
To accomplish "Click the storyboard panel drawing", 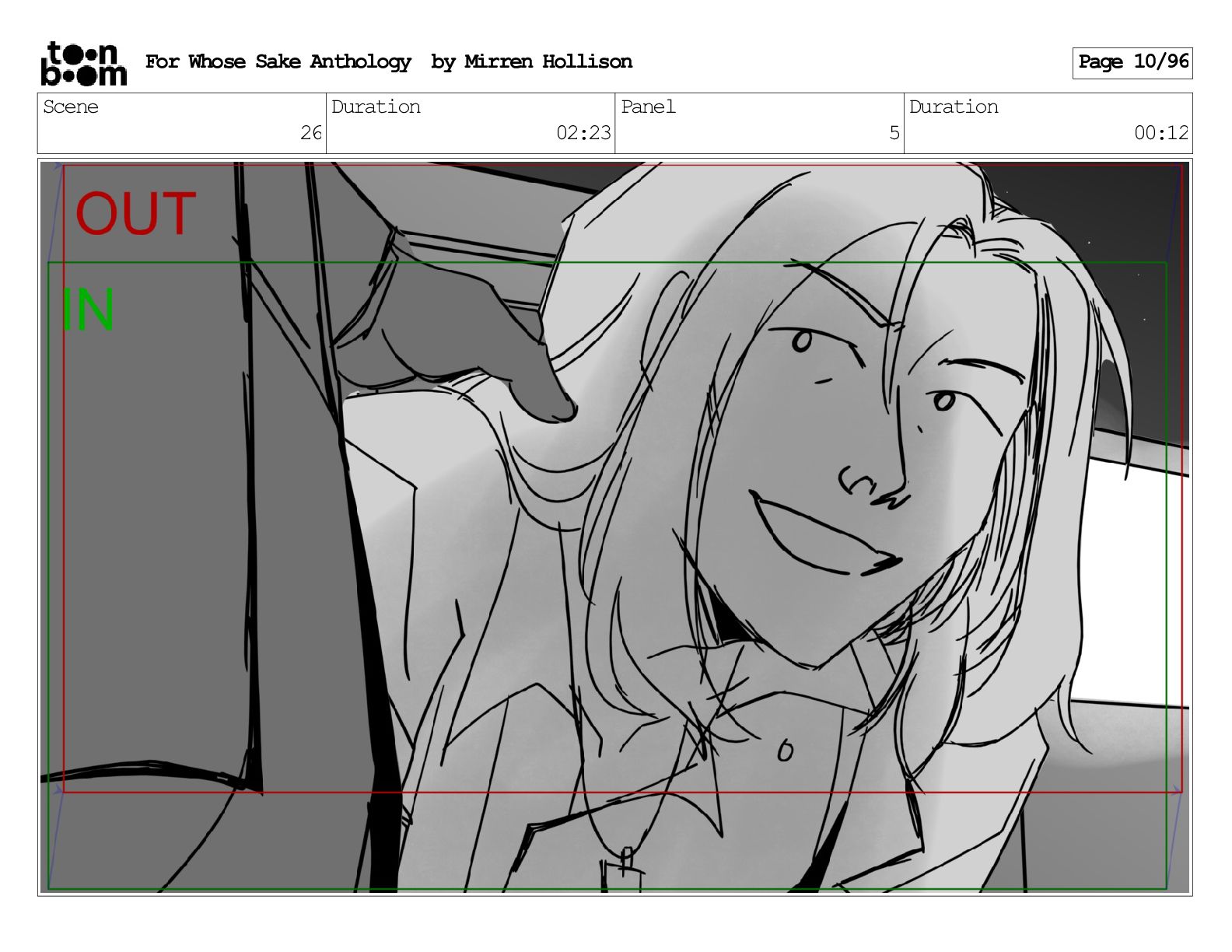I will [615, 527].
